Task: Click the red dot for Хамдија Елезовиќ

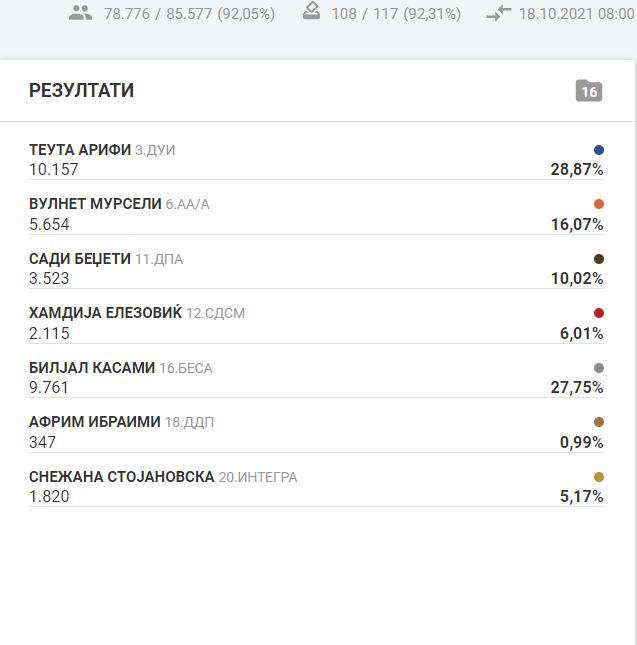Action: click(599, 313)
